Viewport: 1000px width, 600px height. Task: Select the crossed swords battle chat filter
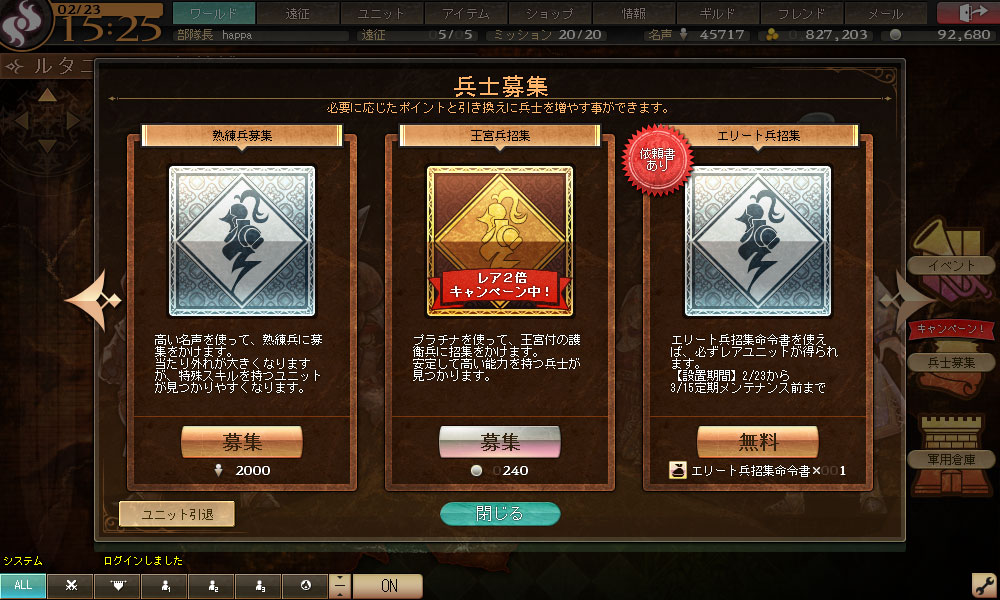point(71,585)
